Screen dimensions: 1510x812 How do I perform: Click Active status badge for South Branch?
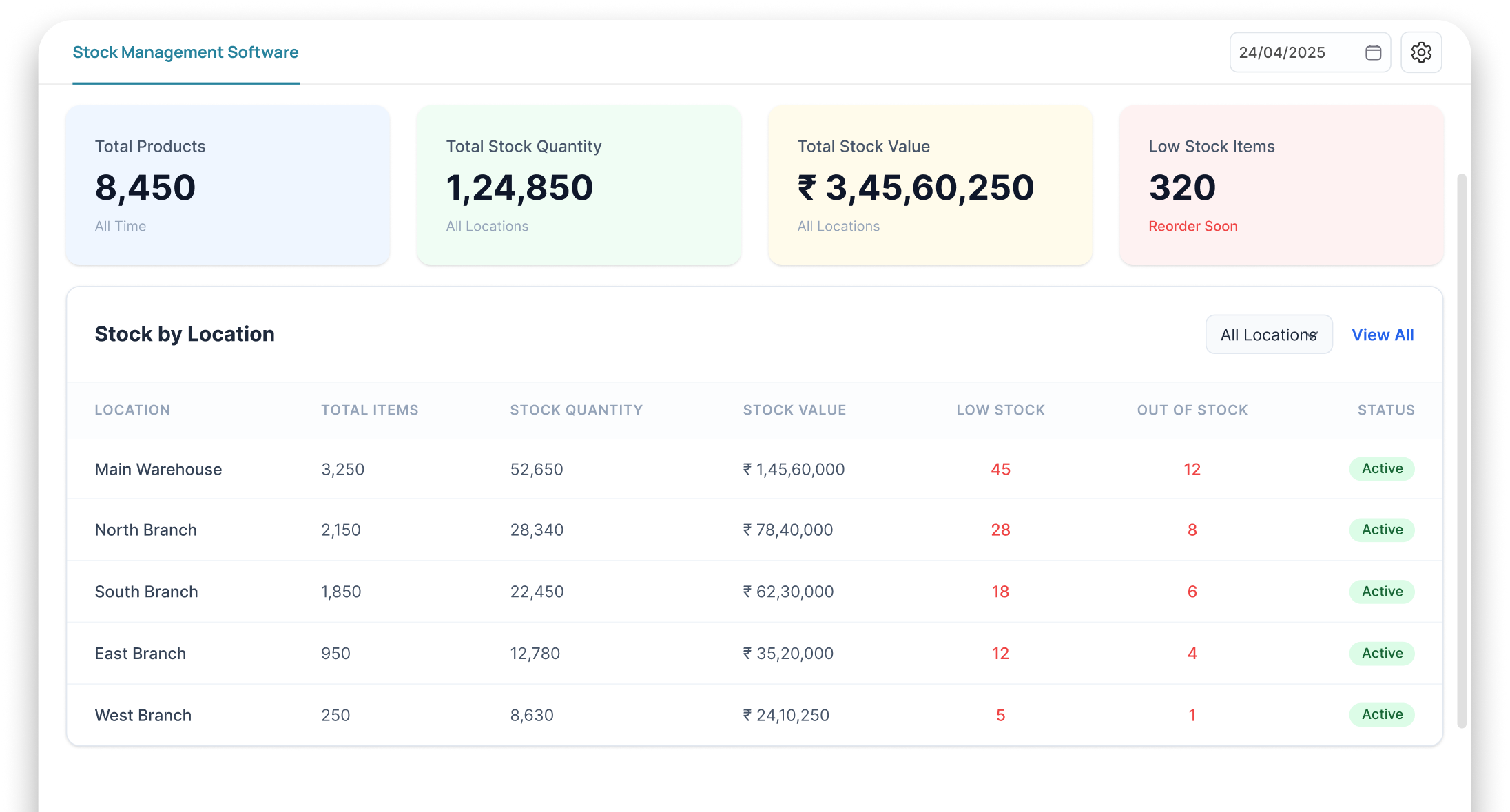(1382, 592)
